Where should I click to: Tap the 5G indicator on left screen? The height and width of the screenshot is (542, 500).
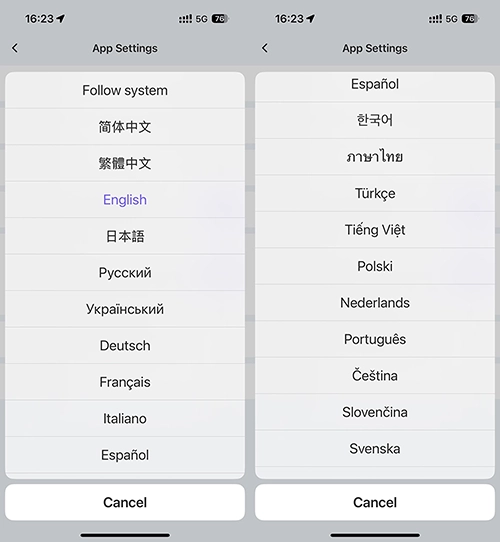coord(202,19)
